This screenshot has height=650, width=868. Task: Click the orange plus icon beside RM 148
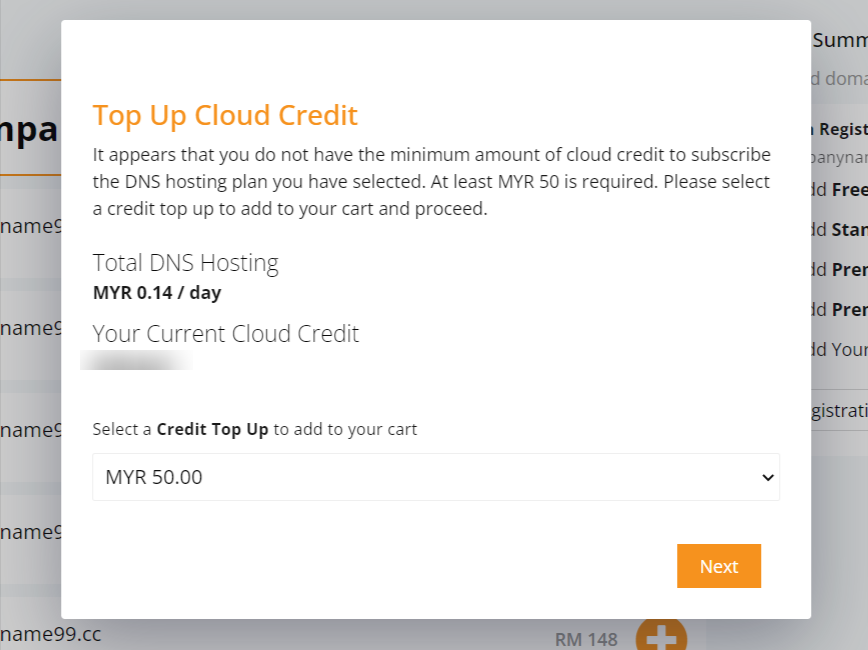point(662,636)
